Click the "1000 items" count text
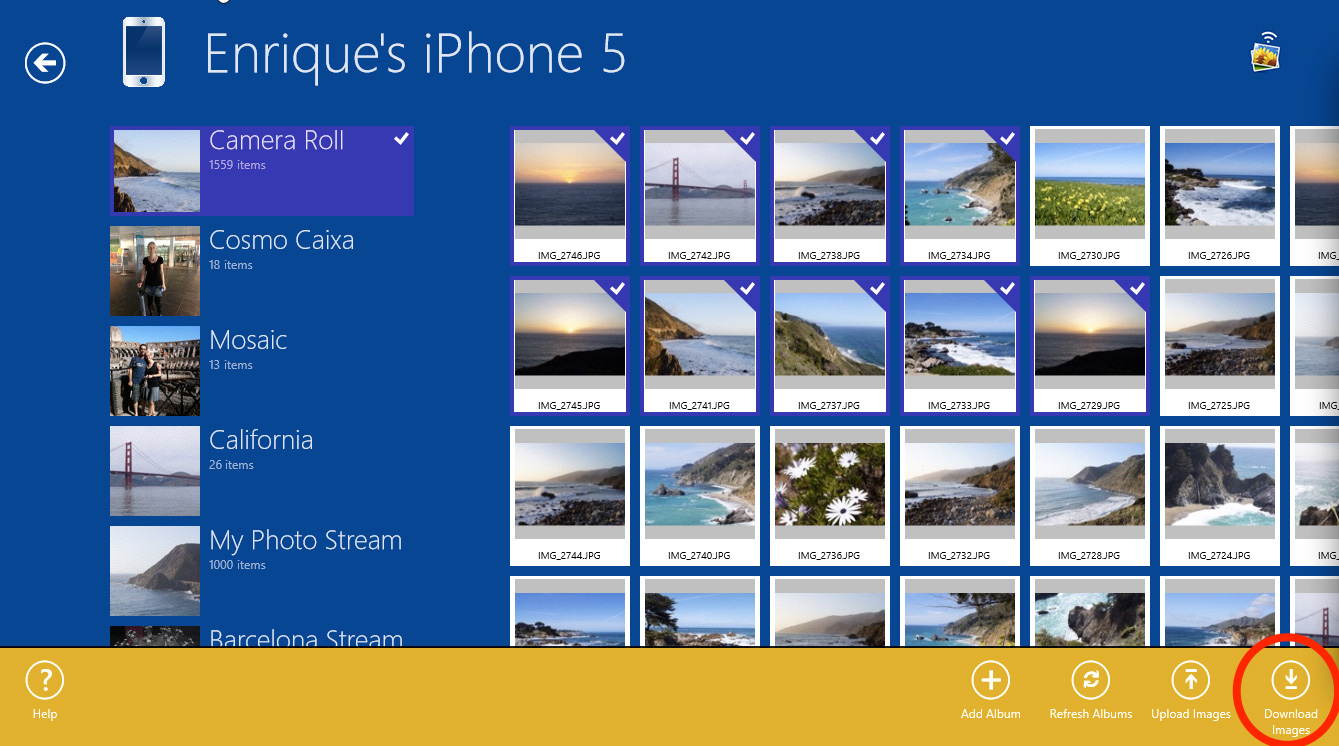This screenshot has width=1339, height=746. 237,565
